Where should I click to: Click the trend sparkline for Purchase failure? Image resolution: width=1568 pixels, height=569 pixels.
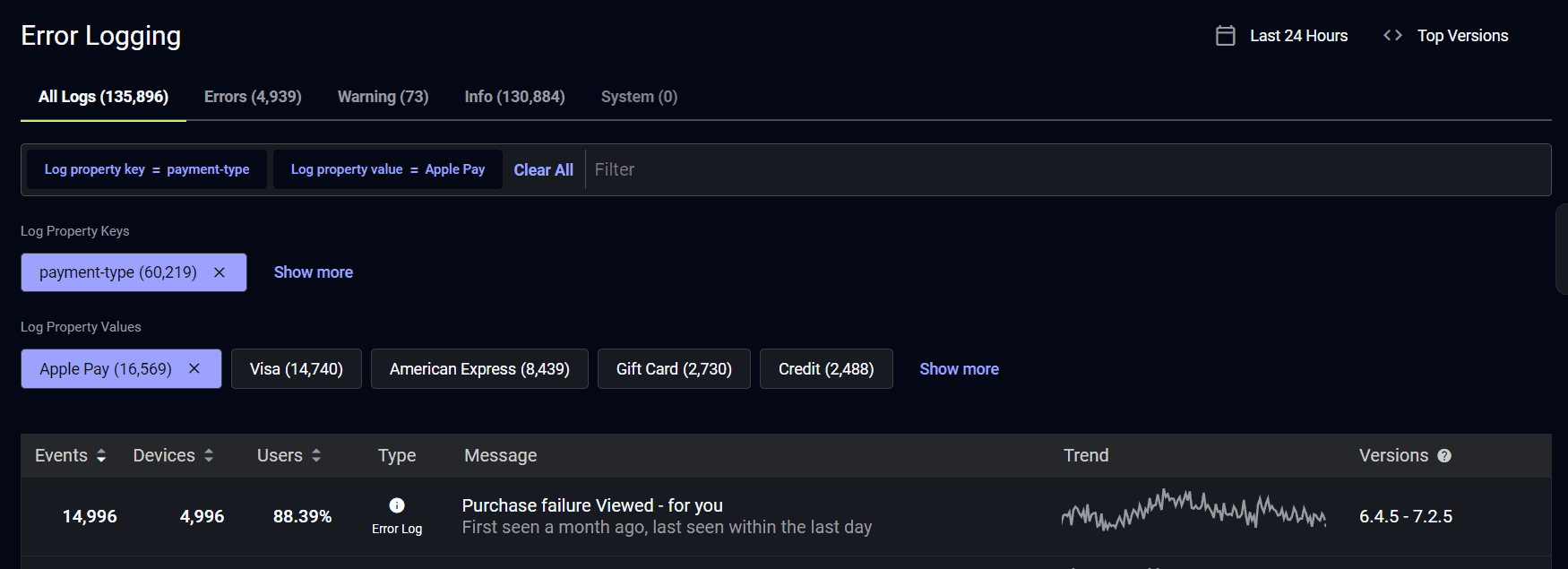1193,511
